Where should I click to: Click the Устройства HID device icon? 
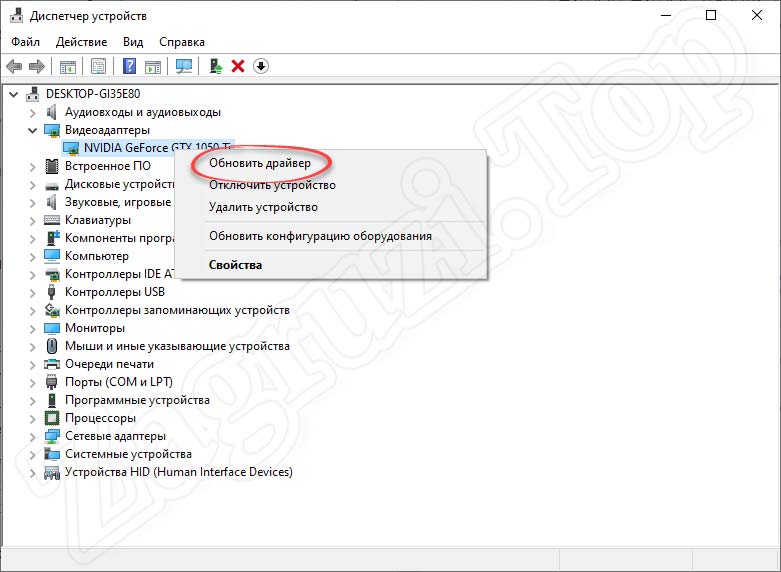point(52,472)
